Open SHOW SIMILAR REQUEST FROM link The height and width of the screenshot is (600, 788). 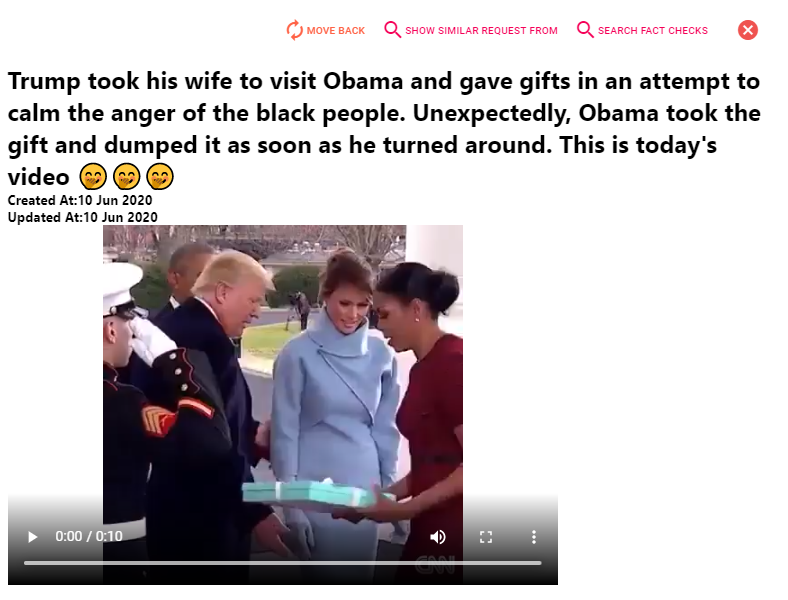(x=481, y=31)
